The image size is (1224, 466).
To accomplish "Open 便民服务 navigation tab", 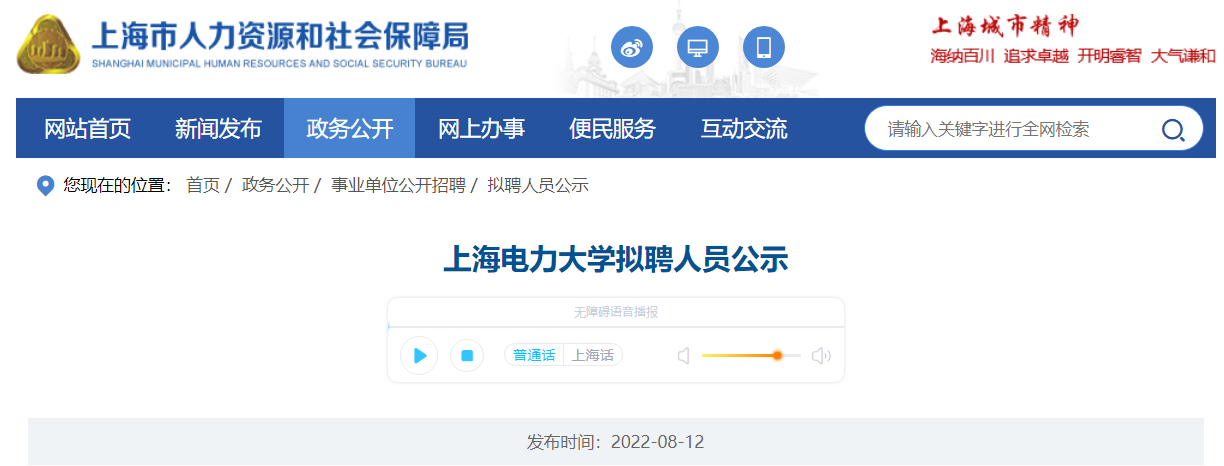I will [612, 128].
